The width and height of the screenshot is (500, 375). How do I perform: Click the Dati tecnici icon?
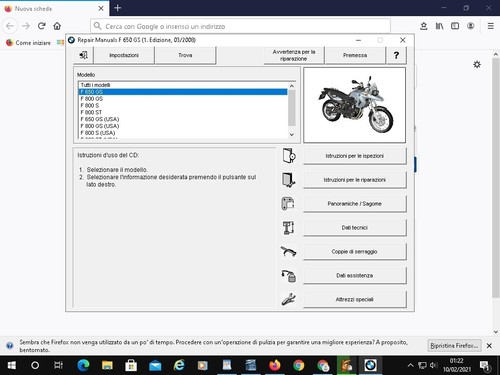click(289, 228)
